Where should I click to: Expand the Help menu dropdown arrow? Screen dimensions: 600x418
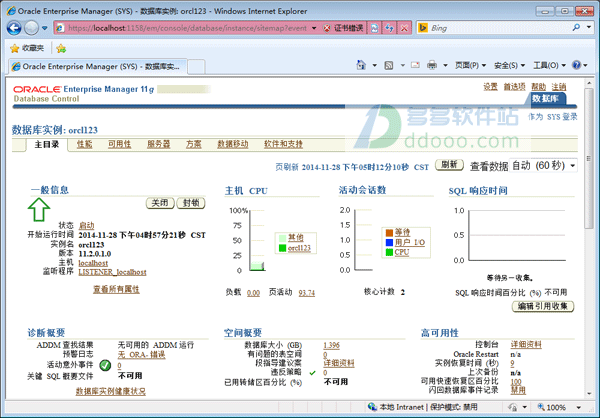(x=585, y=65)
